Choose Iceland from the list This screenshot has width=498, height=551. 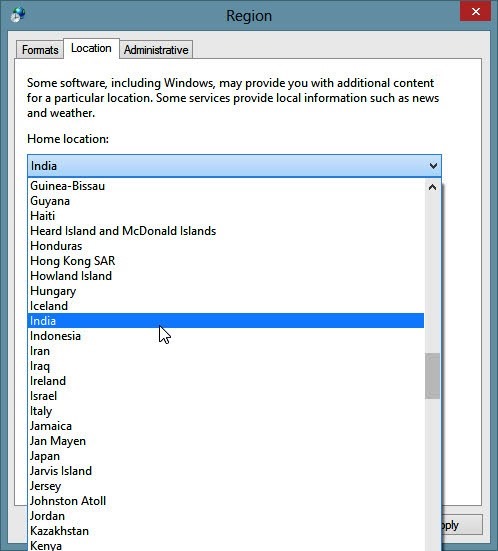click(226, 306)
